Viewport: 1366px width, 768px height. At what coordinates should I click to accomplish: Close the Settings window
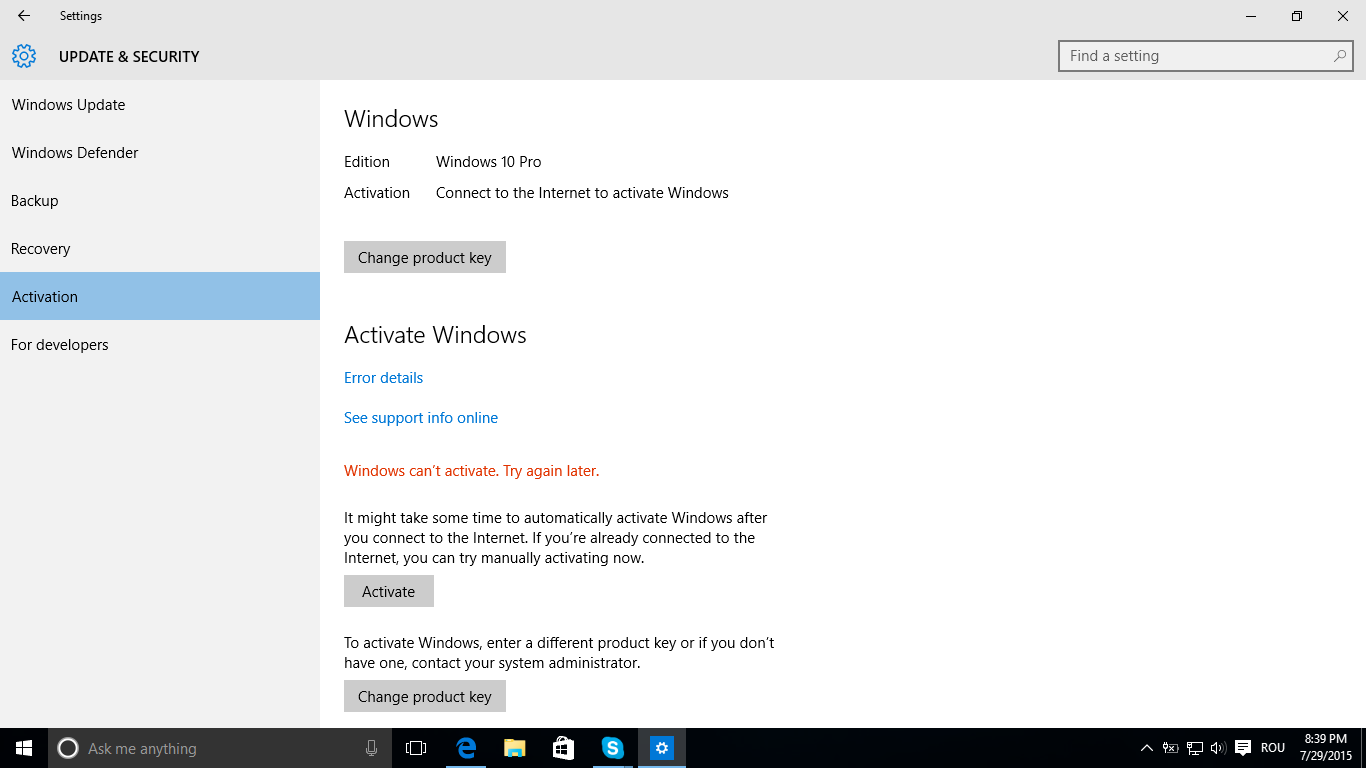(x=1343, y=16)
